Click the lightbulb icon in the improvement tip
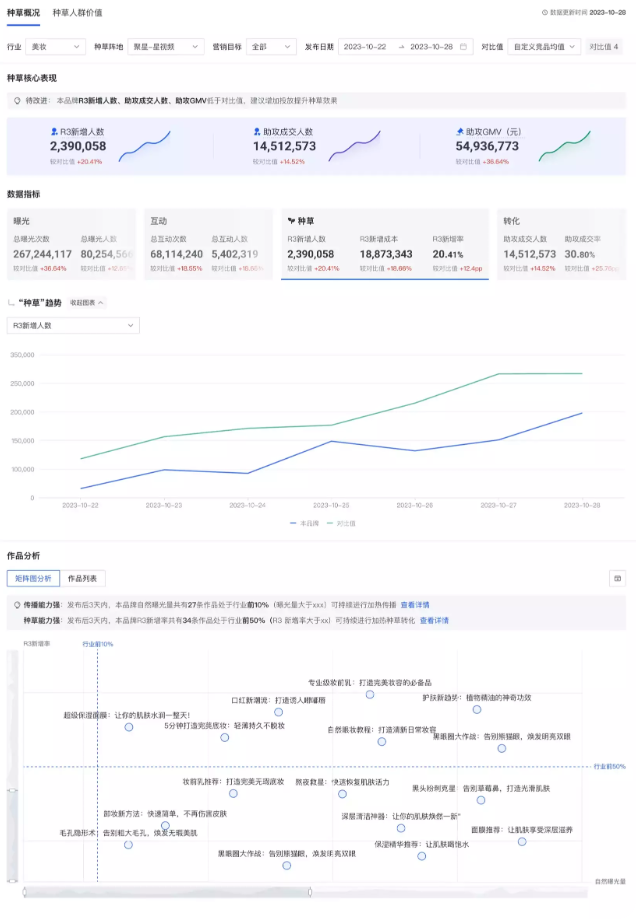 tap(17, 101)
